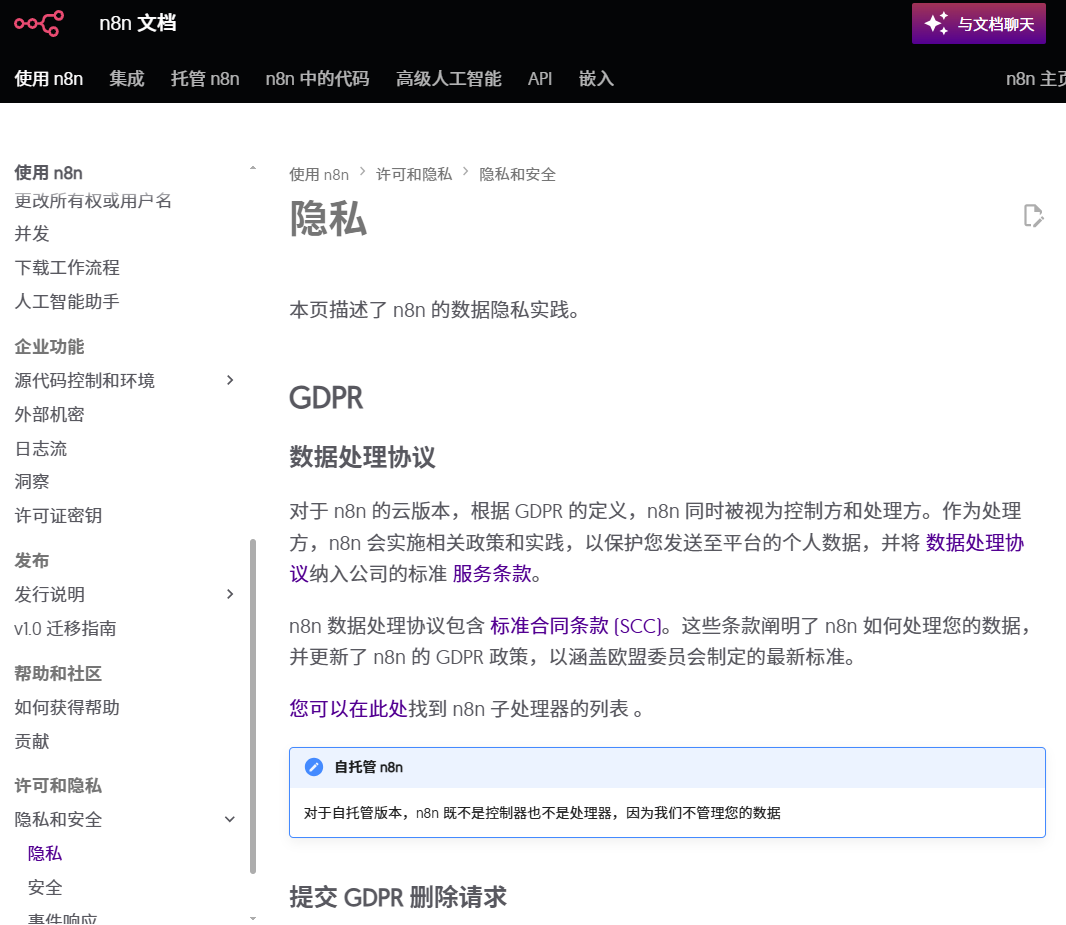Open 贡献 sidebar item
The image size is (1066, 925).
(x=32, y=741)
